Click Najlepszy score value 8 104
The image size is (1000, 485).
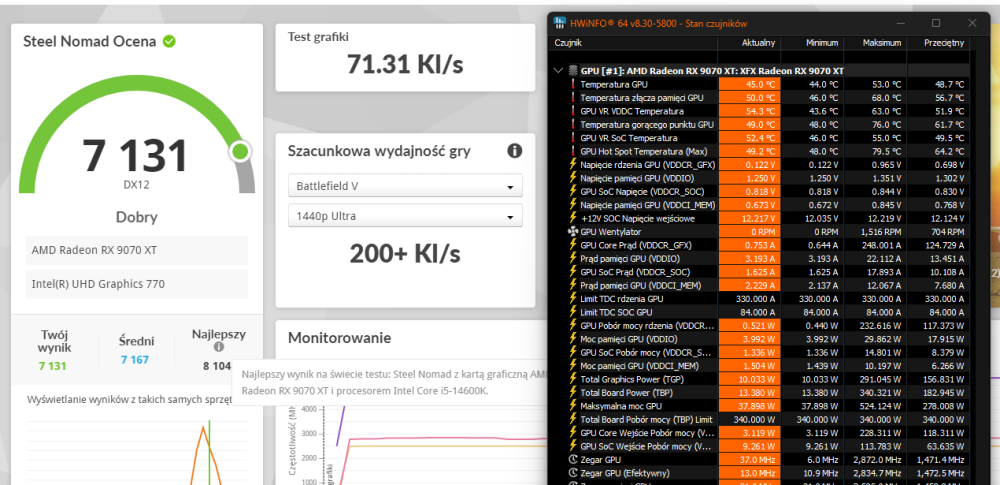pyautogui.click(x=217, y=366)
